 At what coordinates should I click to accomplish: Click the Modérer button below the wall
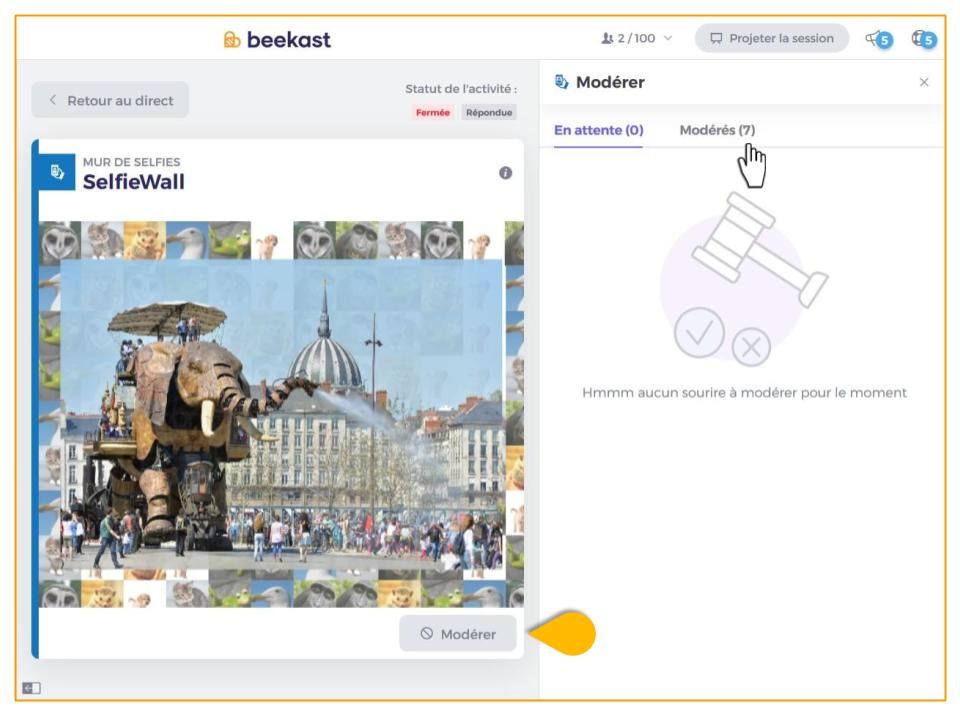click(457, 634)
